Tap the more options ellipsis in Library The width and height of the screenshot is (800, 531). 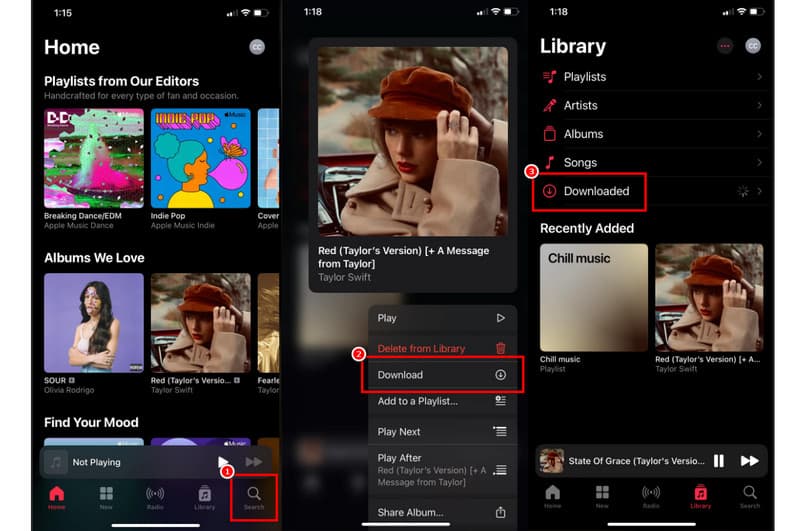coord(725,46)
